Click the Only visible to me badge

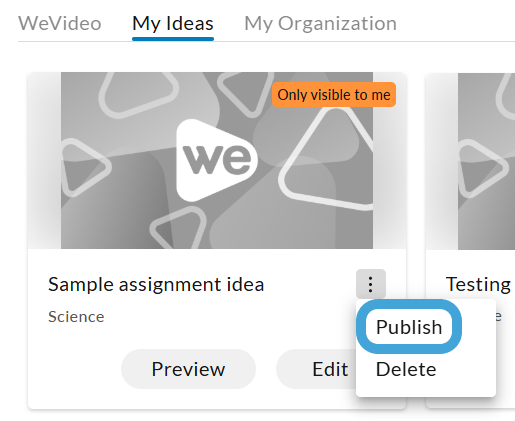(x=334, y=95)
